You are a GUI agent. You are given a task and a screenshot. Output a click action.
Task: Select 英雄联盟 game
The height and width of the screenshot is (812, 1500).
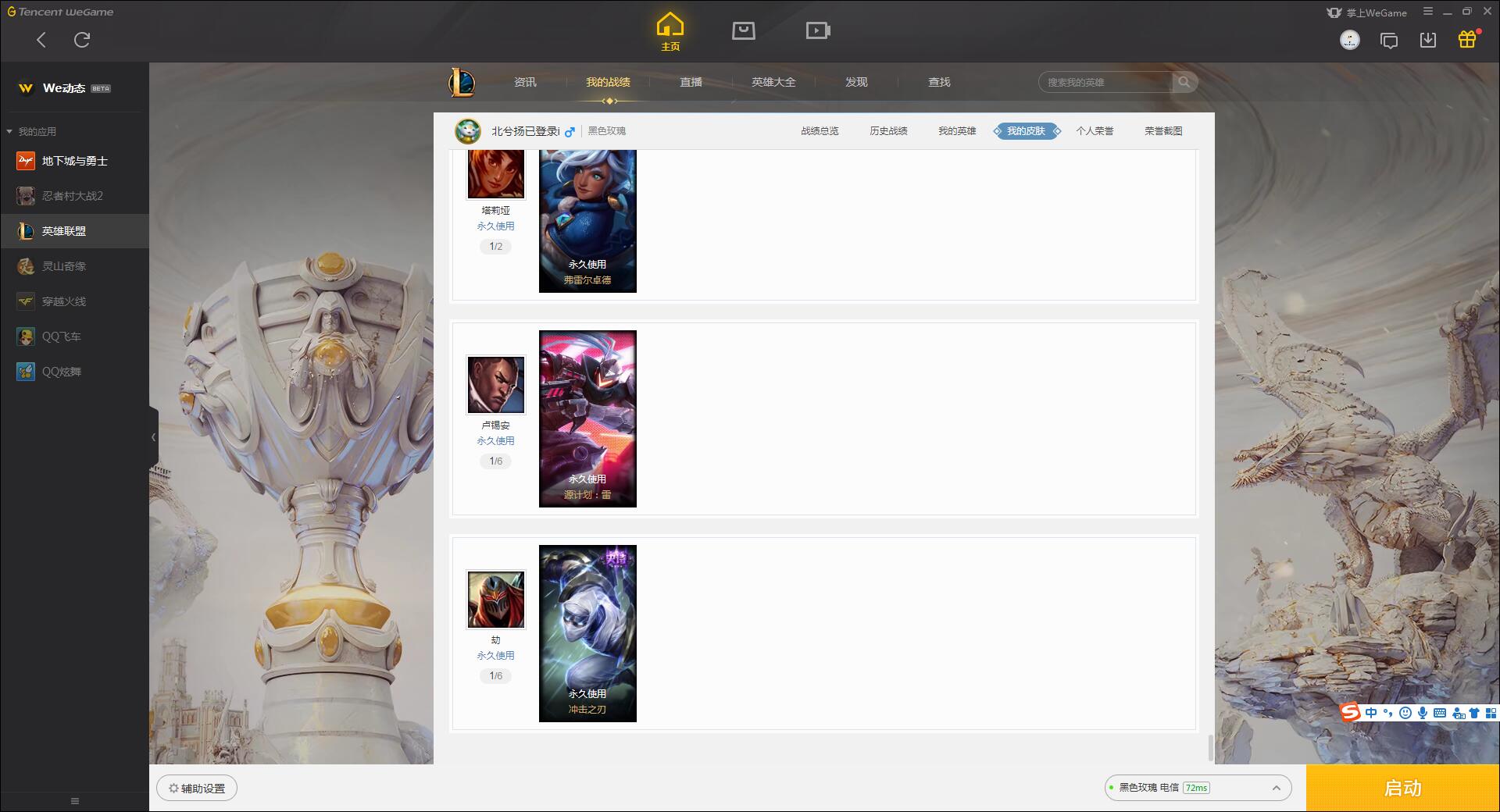pyautogui.click(x=74, y=231)
